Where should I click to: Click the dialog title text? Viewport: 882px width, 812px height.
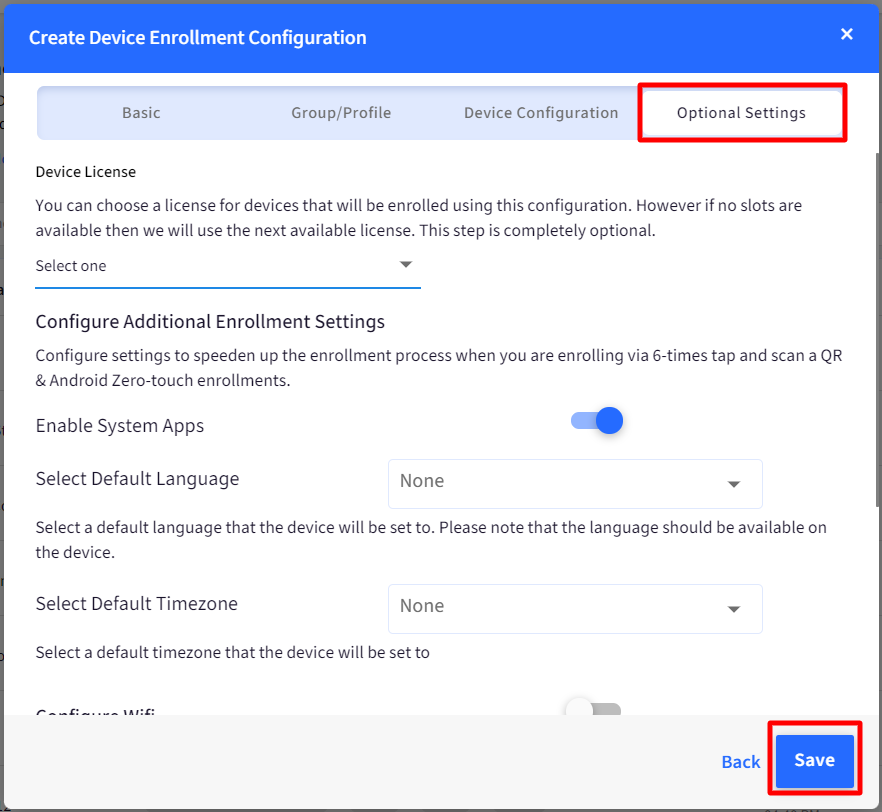(197, 38)
